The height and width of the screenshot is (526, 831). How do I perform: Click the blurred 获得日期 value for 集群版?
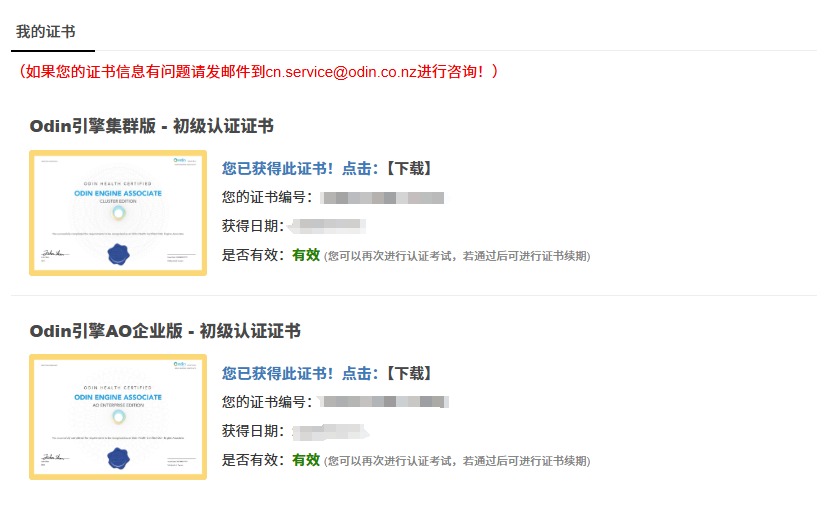coord(327,226)
